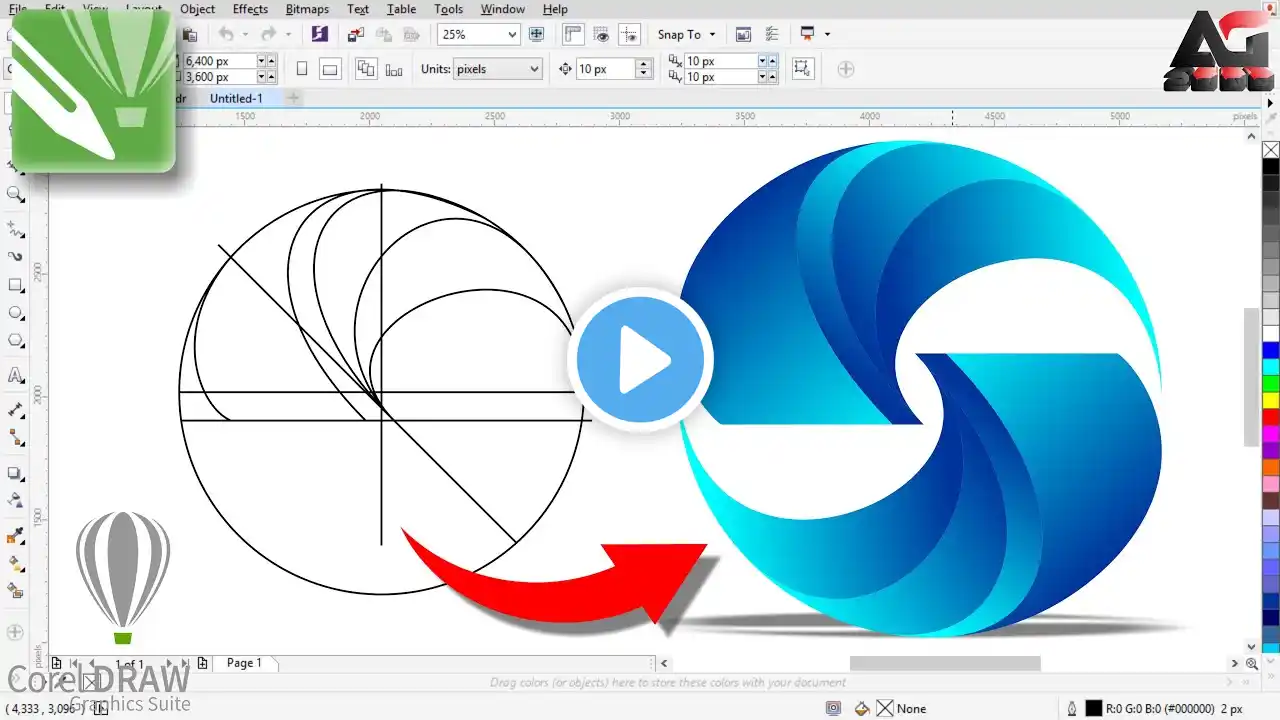Select the Artistic Media tool
The height and width of the screenshot is (720, 1280).
[15, 257]
